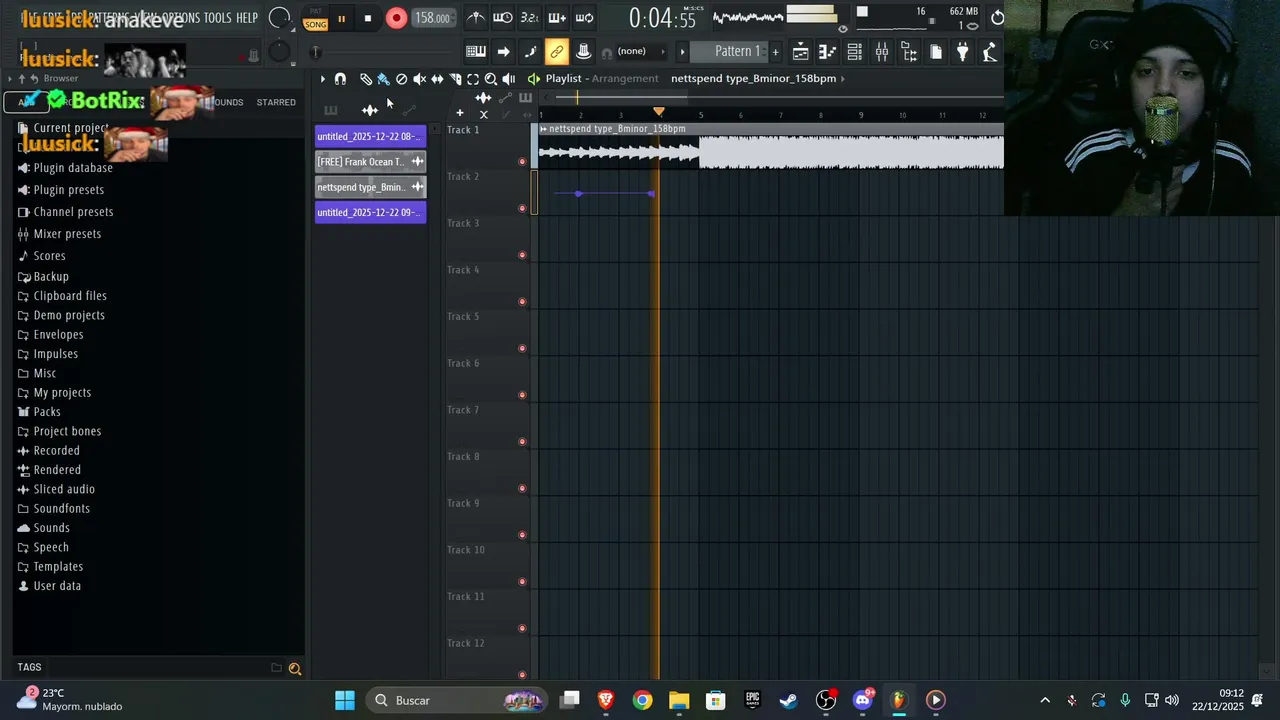1280x720 pixels.
Task: Select the Mute tool in Playlist
Action: tap(420, 79)
